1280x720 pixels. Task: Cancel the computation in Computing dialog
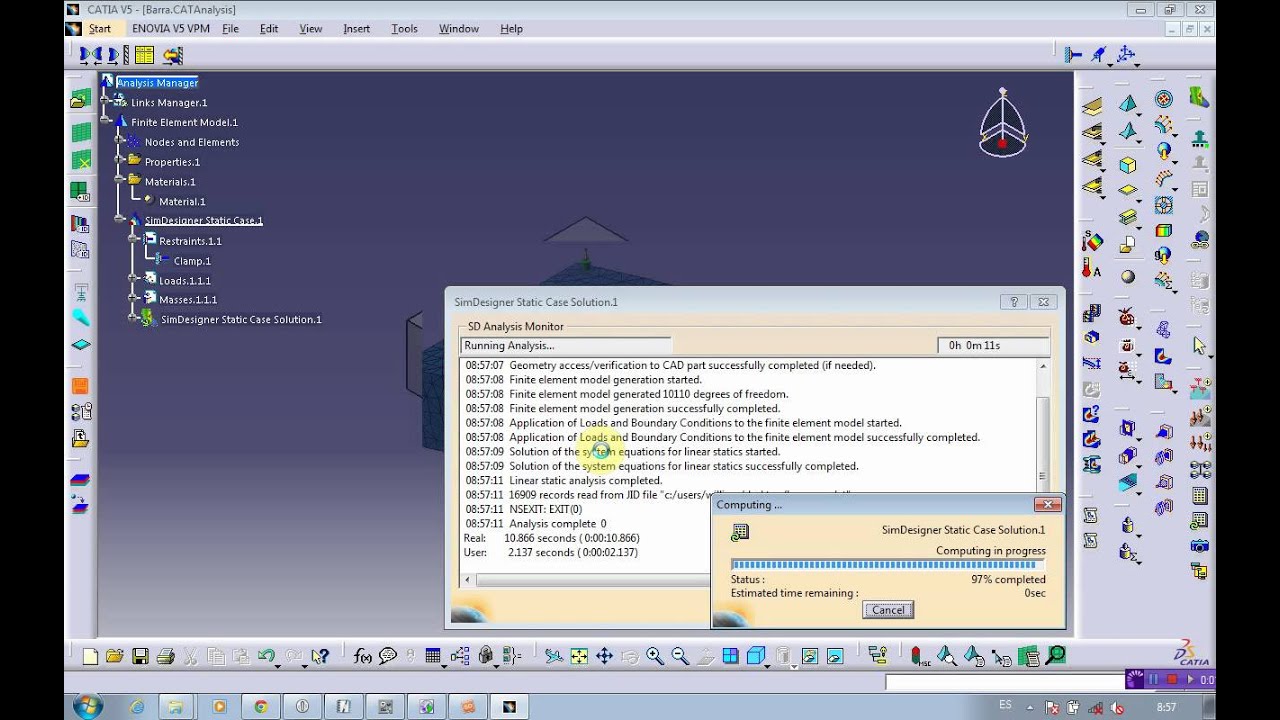[888, 610]
